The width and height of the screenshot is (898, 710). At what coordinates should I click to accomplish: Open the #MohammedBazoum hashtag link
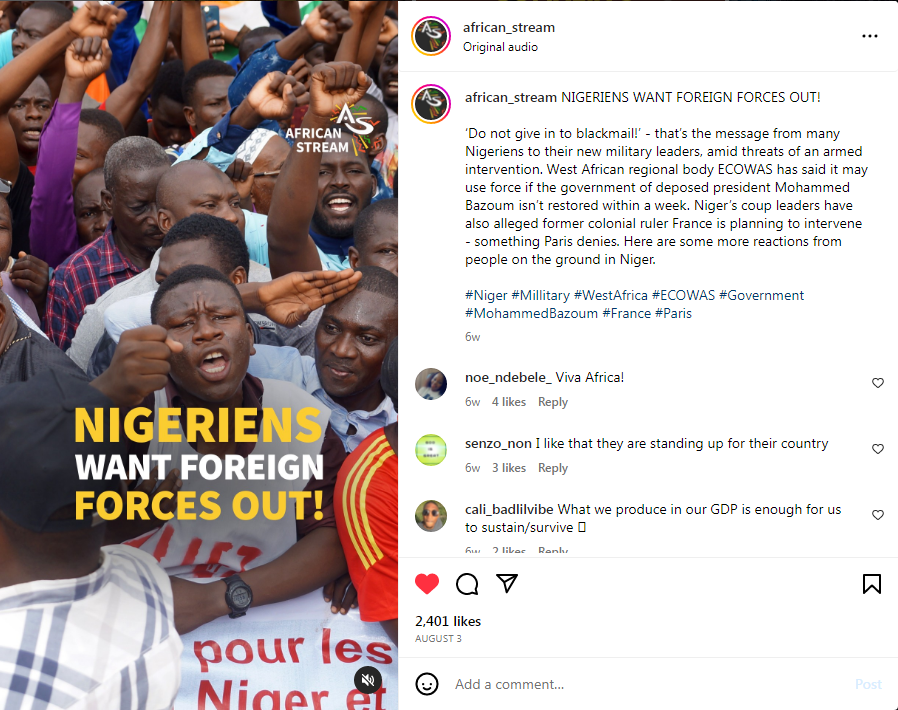coord(531,313)
